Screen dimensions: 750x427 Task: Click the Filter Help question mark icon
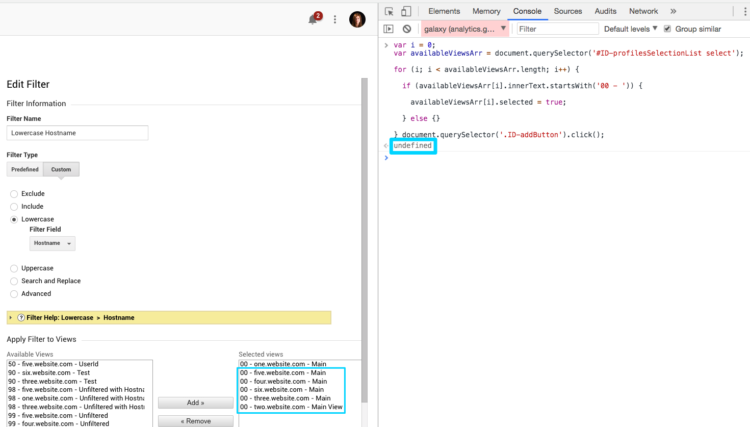pyautogui.click(x=21, y=318)
